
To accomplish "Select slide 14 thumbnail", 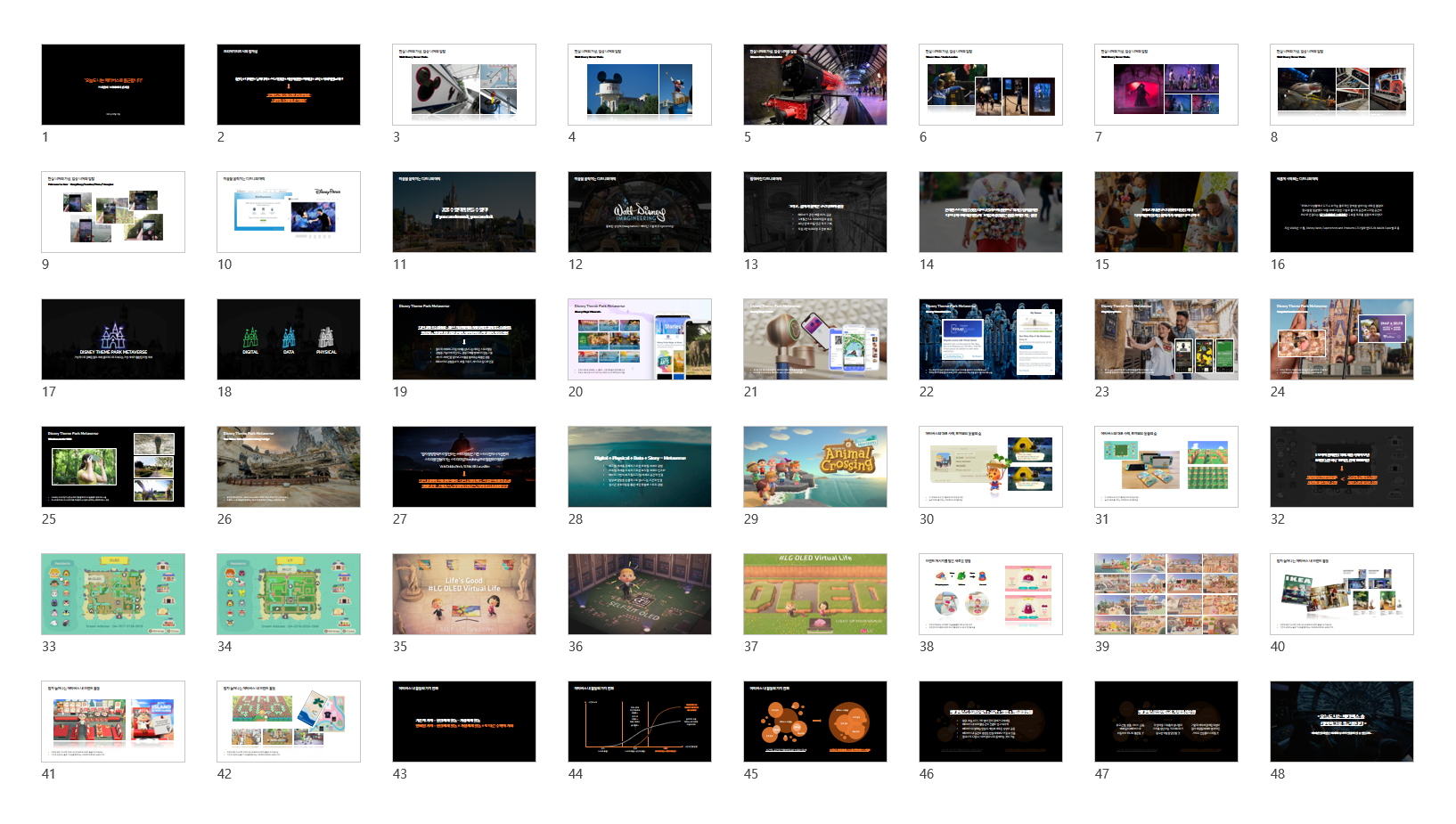I will [x=991, y=212].
